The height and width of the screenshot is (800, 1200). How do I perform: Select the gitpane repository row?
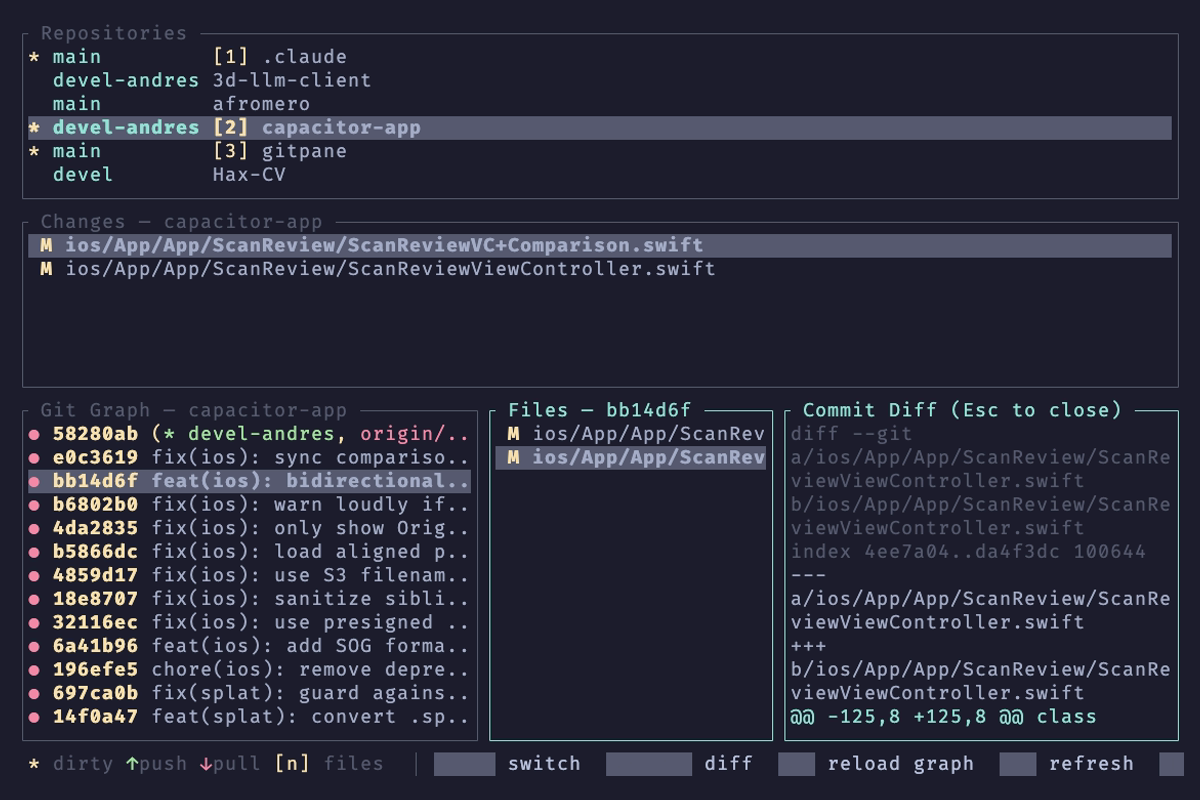coord(304,151)
